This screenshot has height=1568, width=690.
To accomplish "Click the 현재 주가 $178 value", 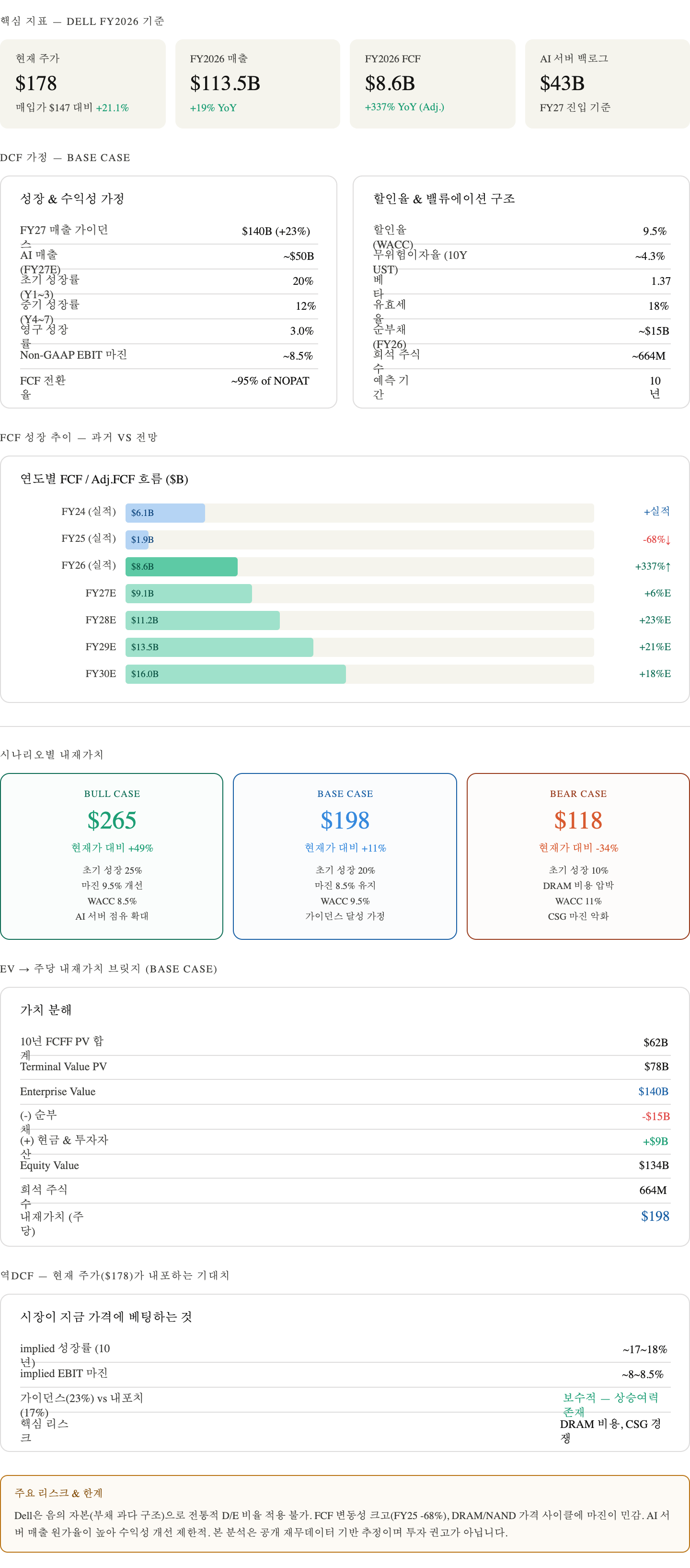I will [x=36, y=83].
